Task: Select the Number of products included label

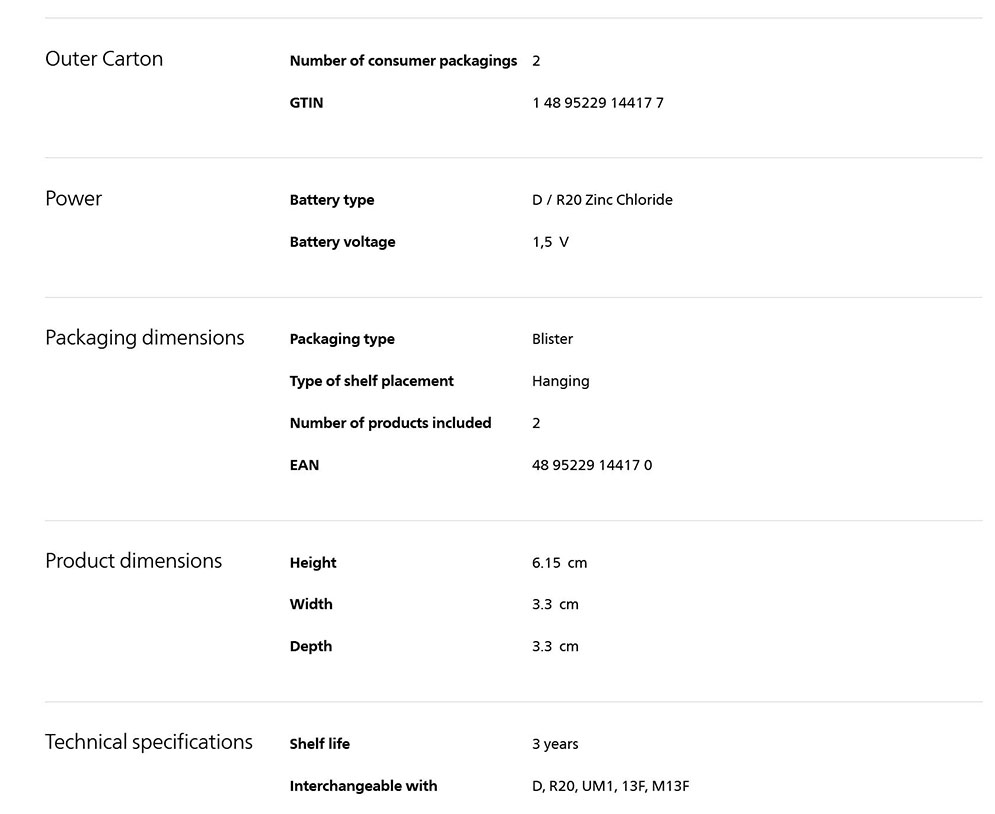Action: (x=390, y=423)
